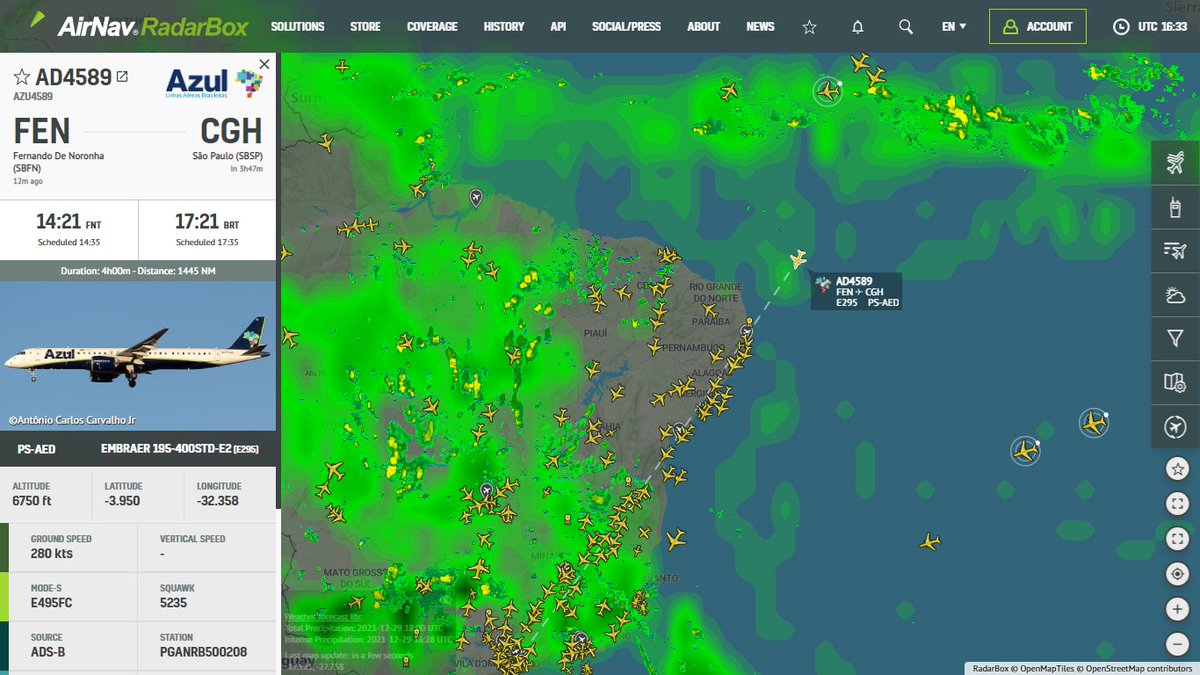
Task: Click the ground speed 280 kts
Action: 53,554
